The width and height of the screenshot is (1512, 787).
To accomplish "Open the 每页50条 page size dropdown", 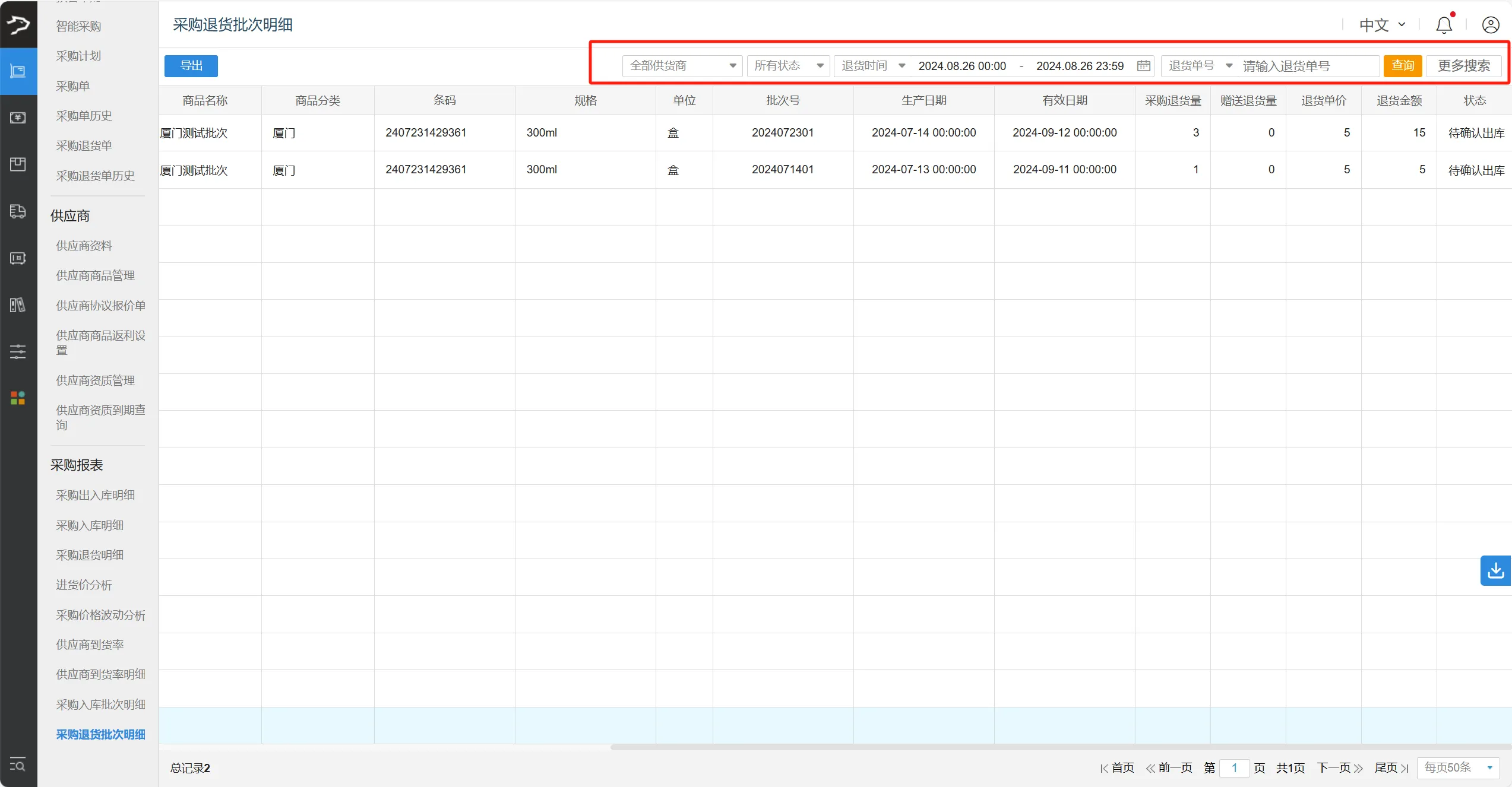I will [x=1458, y=767].
